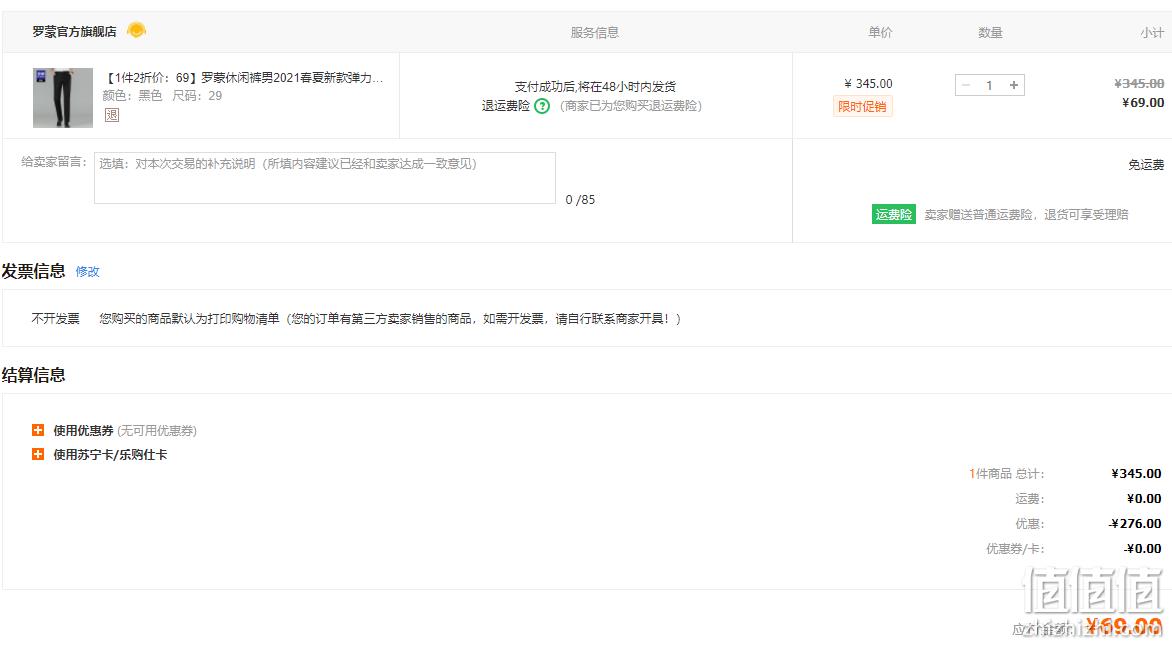Click the crossed-out ¥345.00 subtotal
The width and height of the screenshot is (1172, 646).
(x=1139, y=84)
